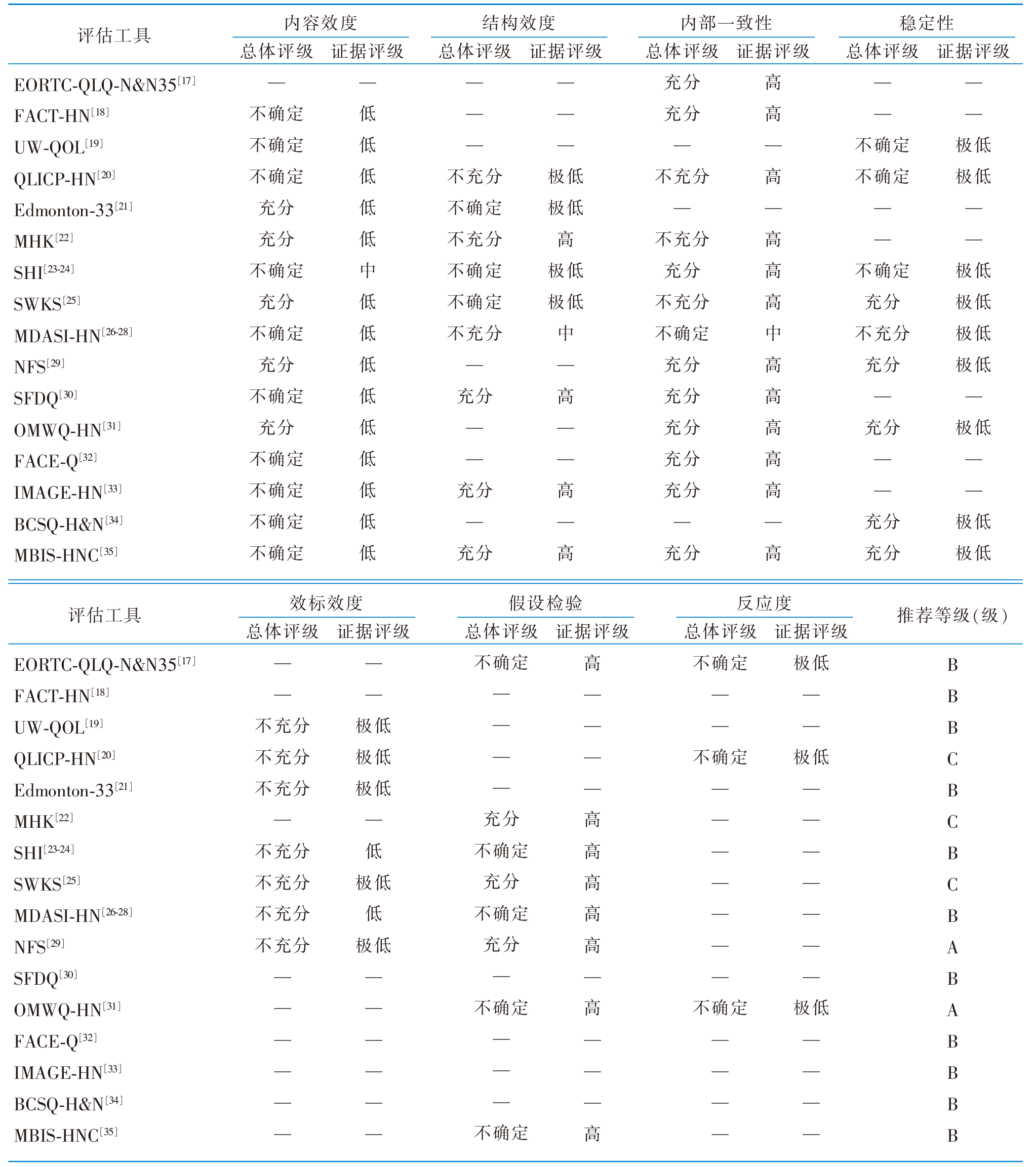Click the MDASI-HN label in the lower table

(x=57, y=916)
